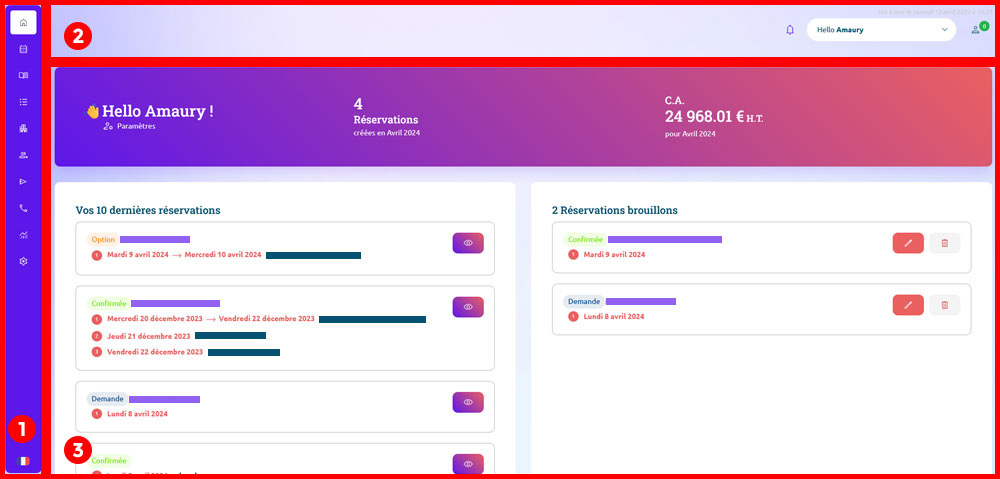Screen dimensions: 1000x479
Task: Edit the Confirmée draft of Mardi 9 avril
Action: tap(908, 243)
